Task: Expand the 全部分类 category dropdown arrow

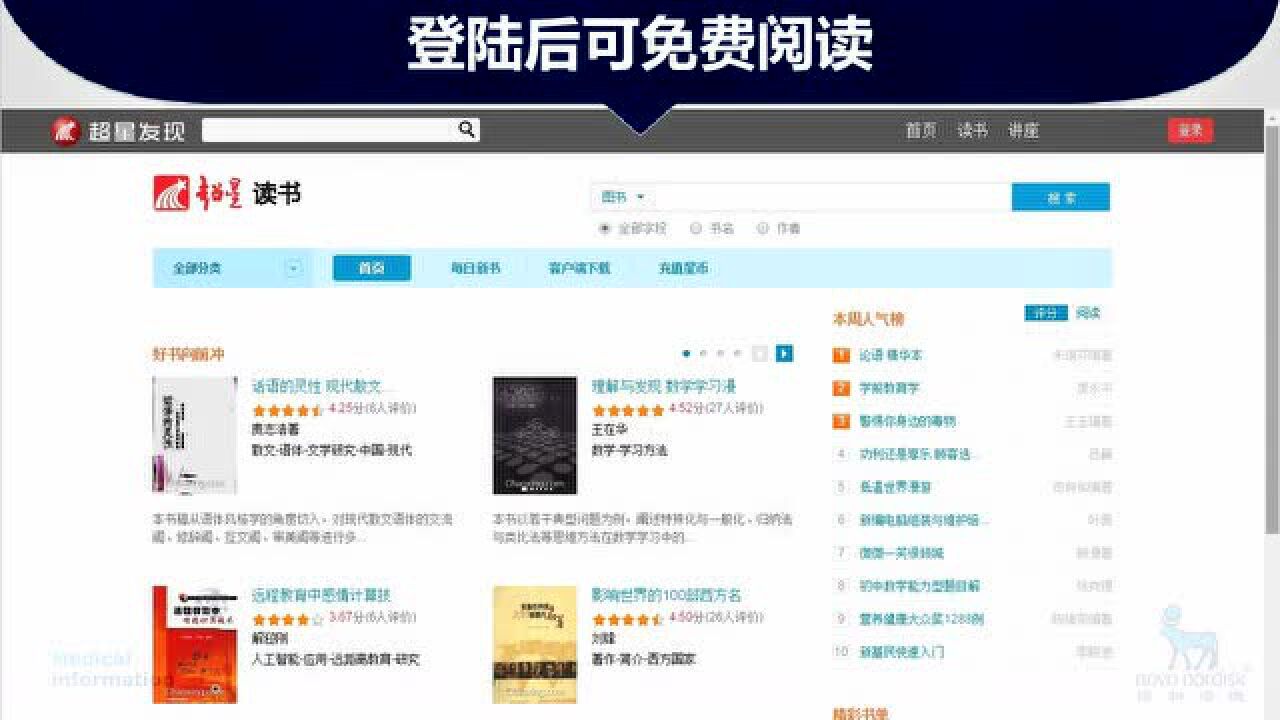Action: [x=293, y=268]
